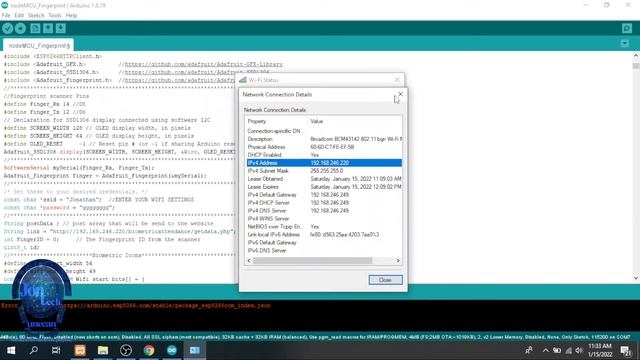
Task: Create a new sketch with the New icon
Action: [x=35, y=28]
